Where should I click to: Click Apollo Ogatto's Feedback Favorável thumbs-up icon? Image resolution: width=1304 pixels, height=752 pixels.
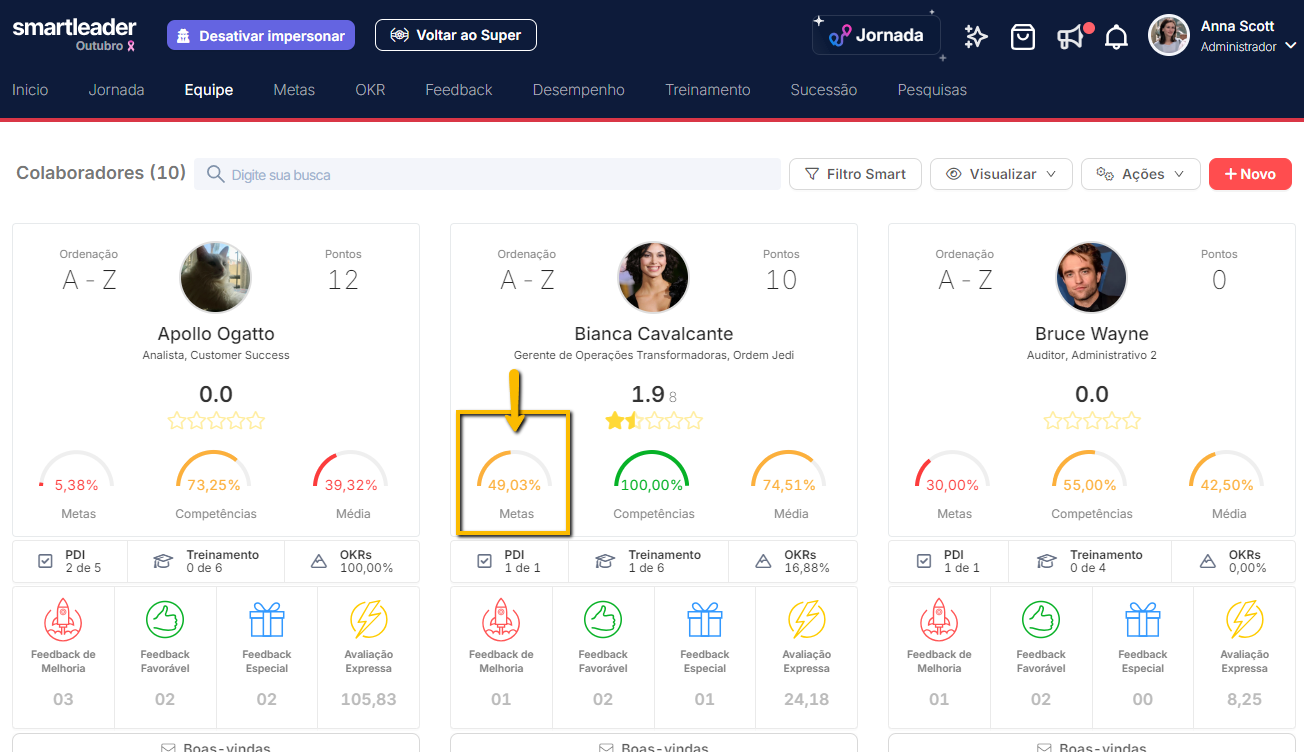pos(165,620)
